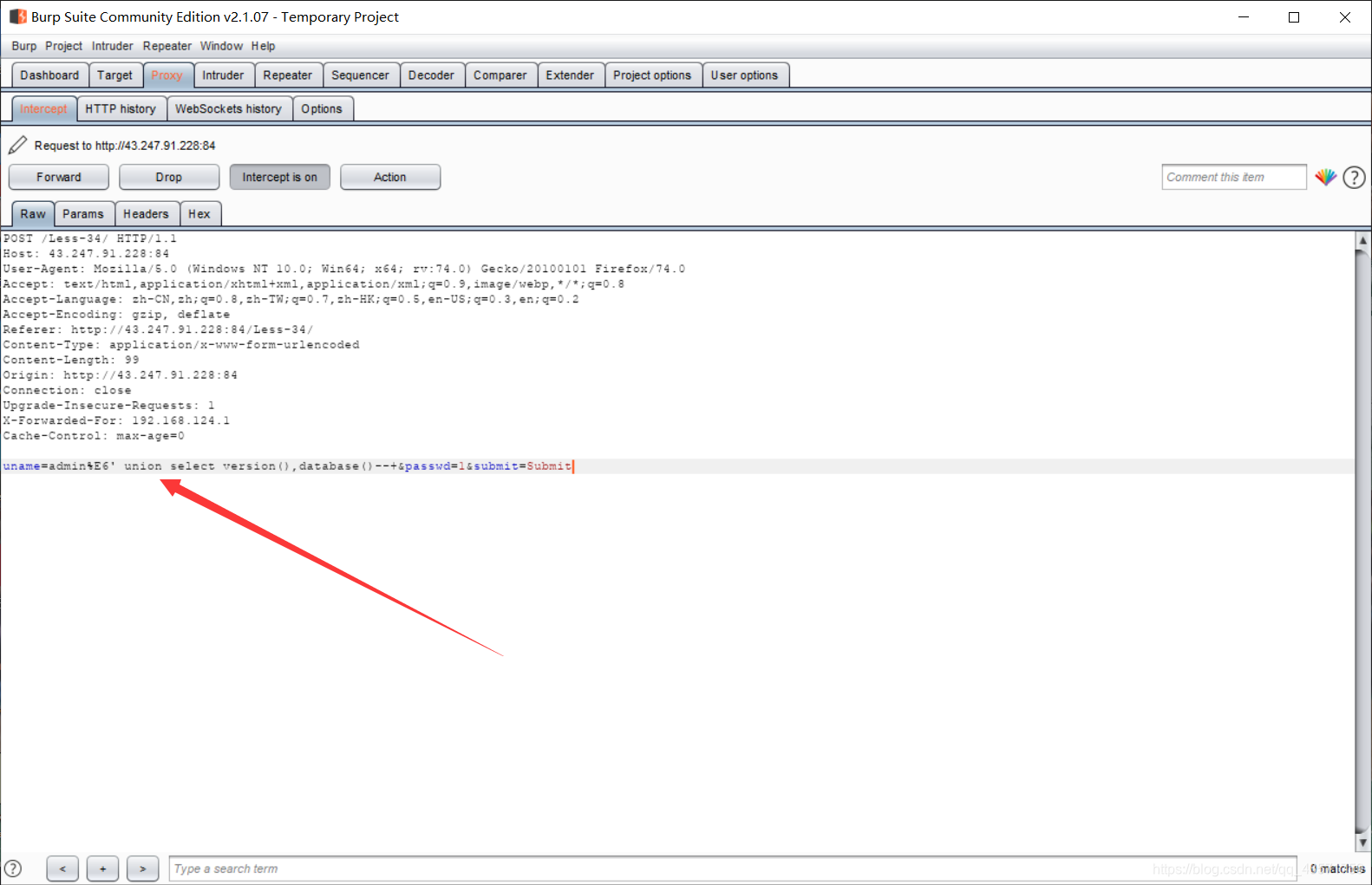Click the X-Forwarded-For header line
This screenshot has width=1372, height=885.
coord(116,420)
